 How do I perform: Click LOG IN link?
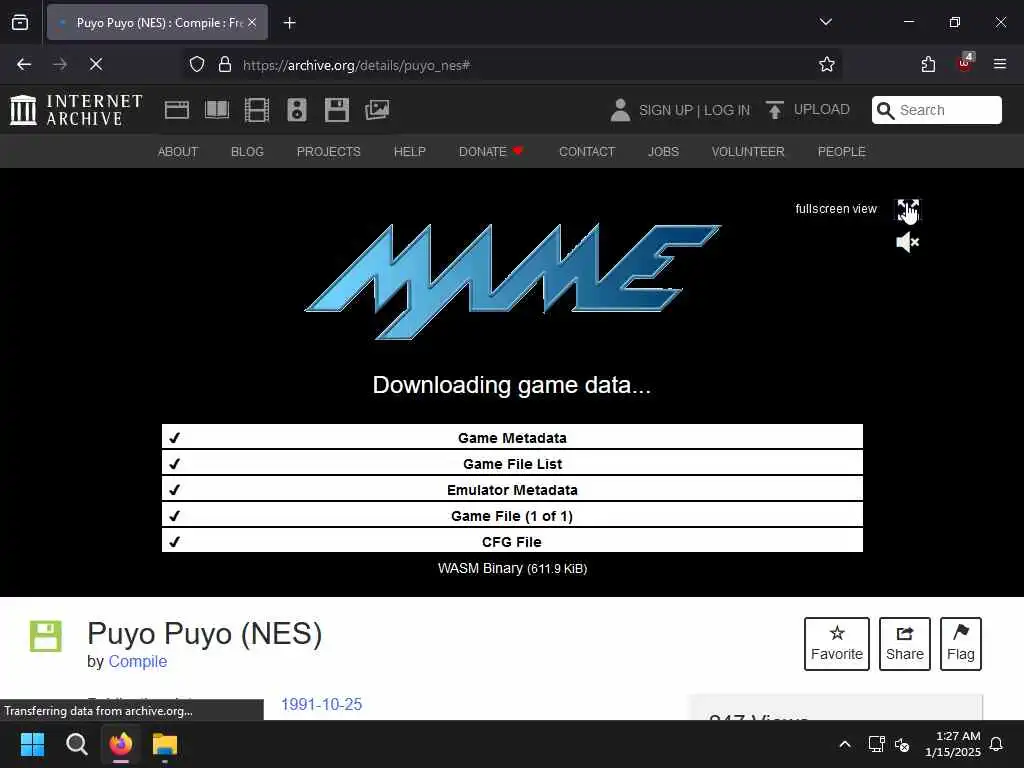point(727,110)
